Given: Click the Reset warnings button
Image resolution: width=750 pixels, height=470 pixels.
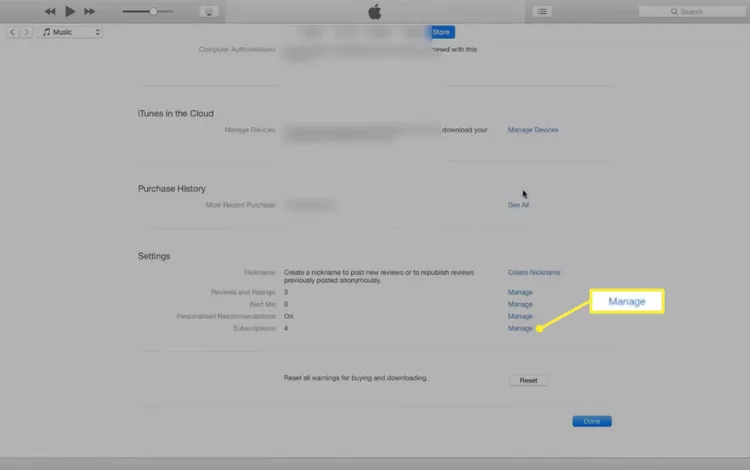Looking at the screenshot, I should (x=529, y=380).
